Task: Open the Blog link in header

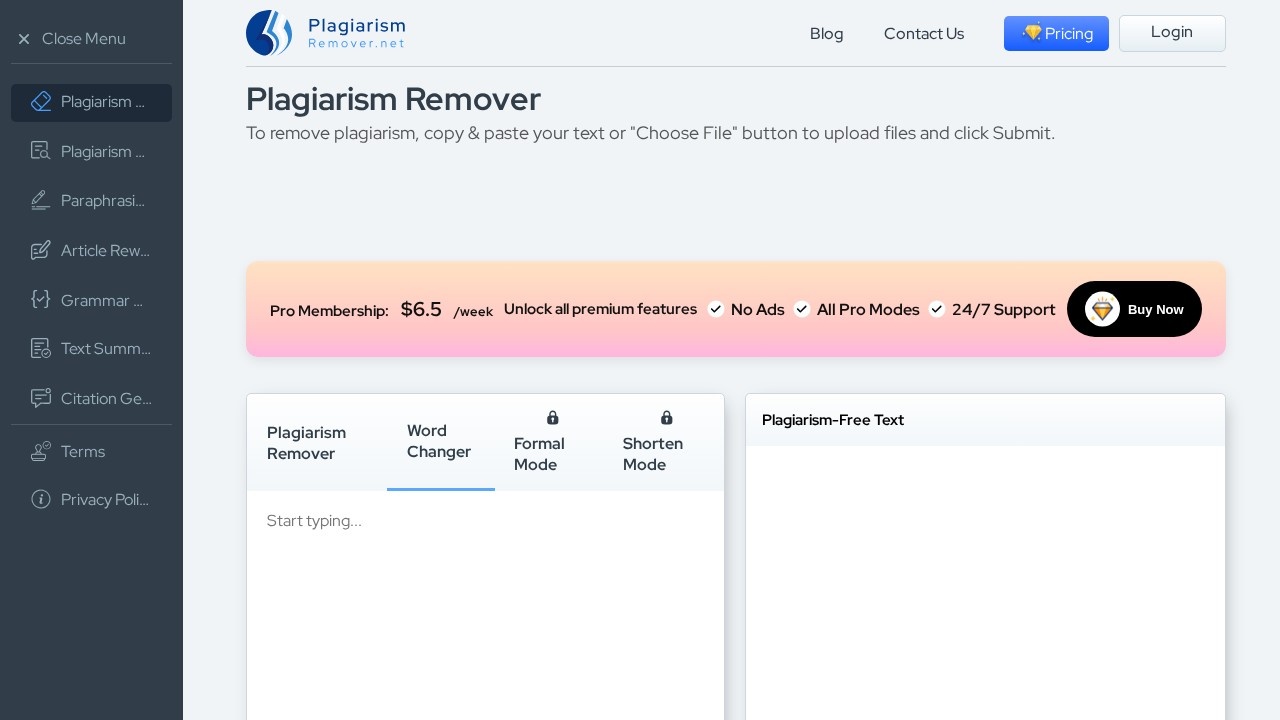Action: (827, 34)
